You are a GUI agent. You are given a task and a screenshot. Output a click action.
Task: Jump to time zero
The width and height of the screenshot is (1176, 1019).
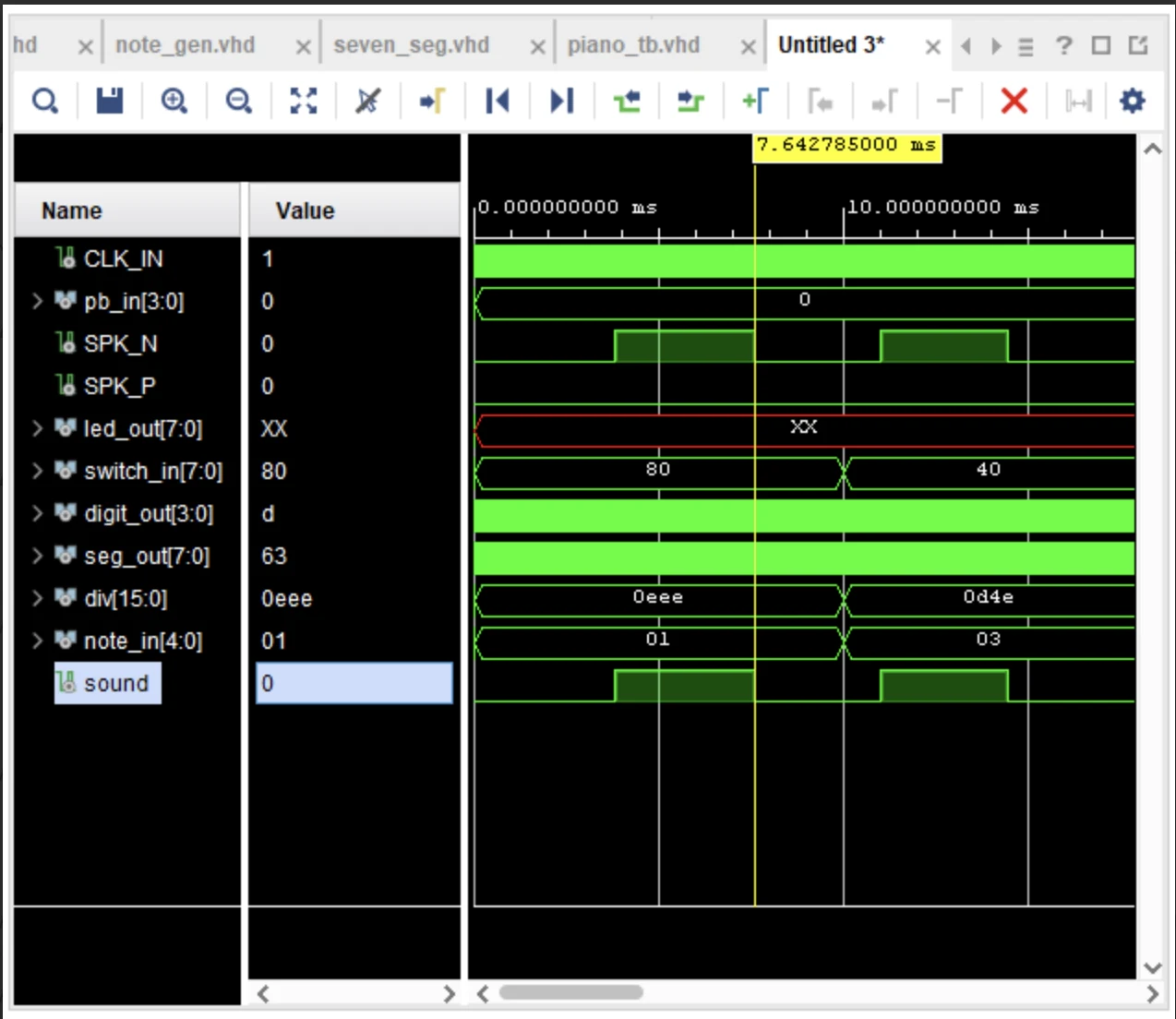click(x=497, y=101)
